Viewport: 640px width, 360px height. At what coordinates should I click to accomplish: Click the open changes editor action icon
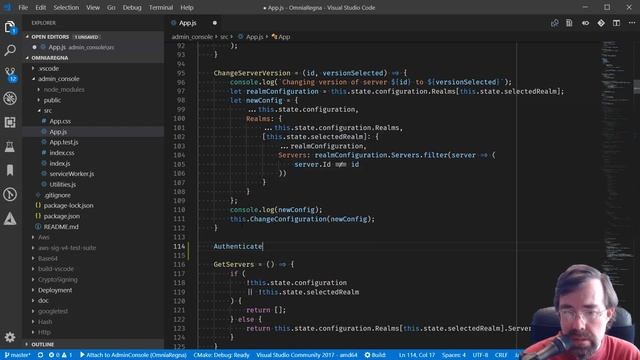(554, 23)
